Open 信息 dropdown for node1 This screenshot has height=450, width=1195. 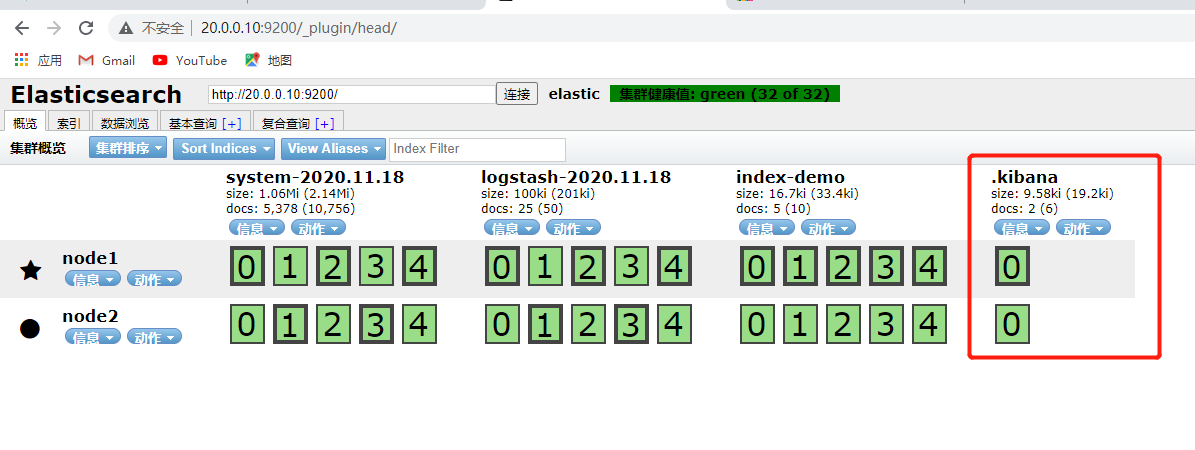click(93, 278)
